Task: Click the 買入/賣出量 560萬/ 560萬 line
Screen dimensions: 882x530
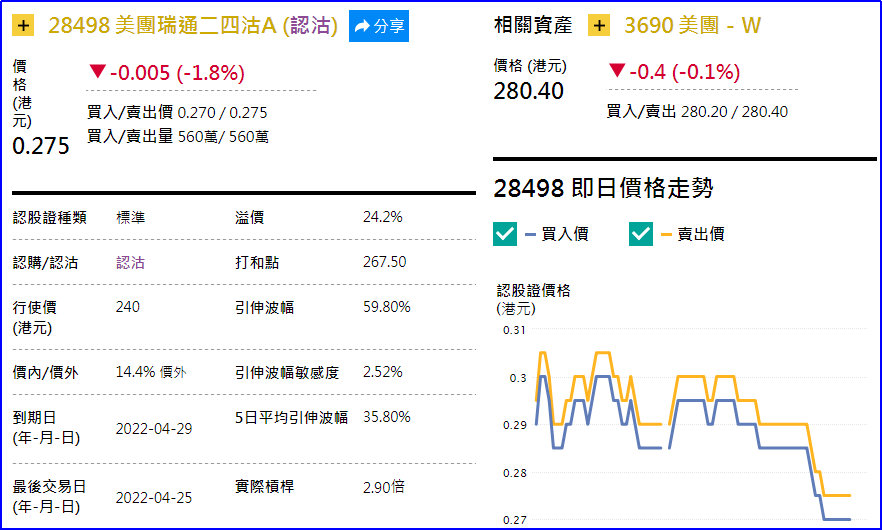Action: [178, 137]
